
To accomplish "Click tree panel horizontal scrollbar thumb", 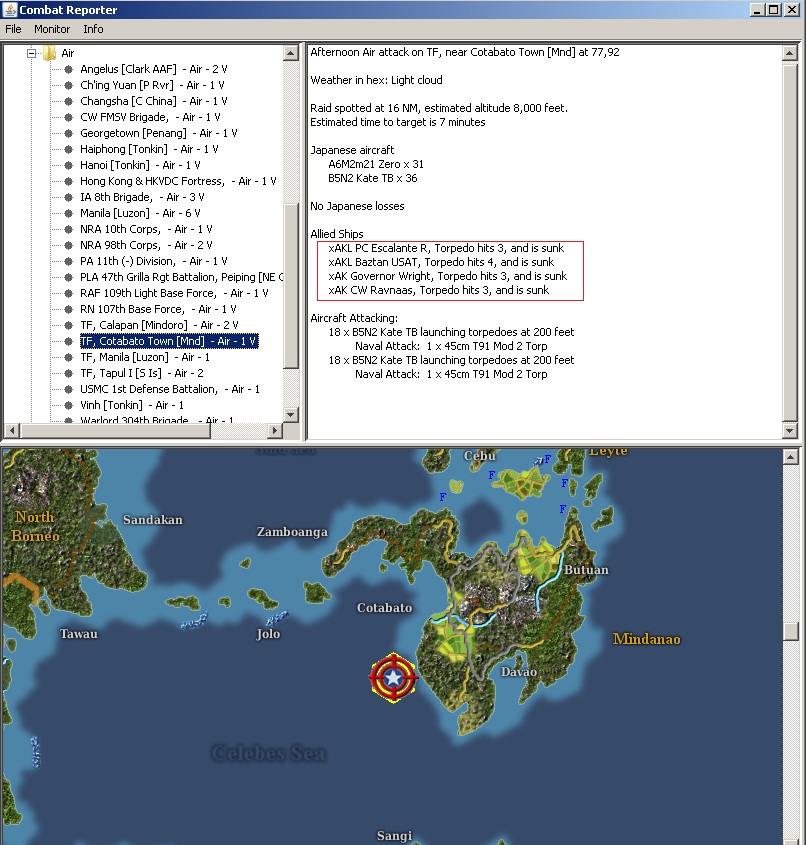I will 115,431.
